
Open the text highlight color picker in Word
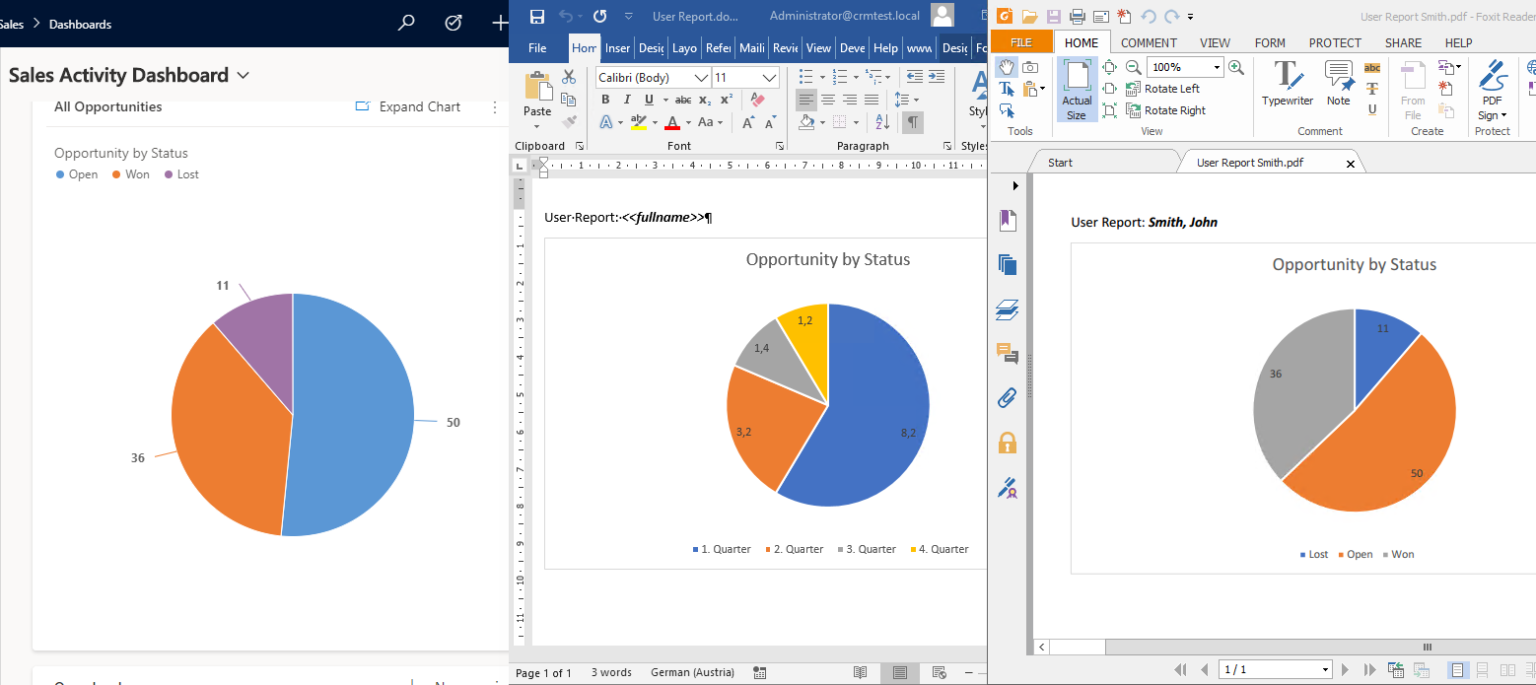click(x=654, y=121)
